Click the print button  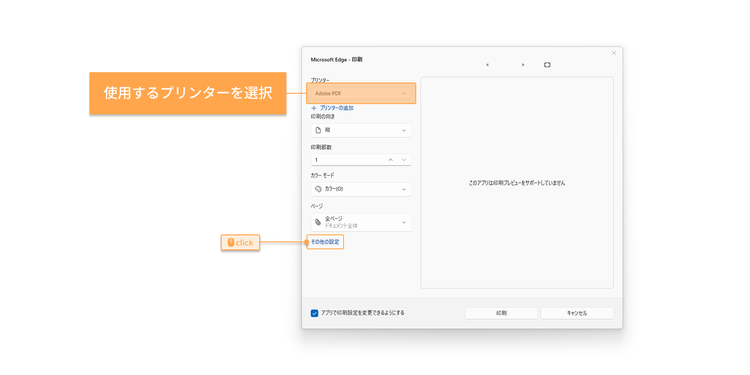coord(501,313)
